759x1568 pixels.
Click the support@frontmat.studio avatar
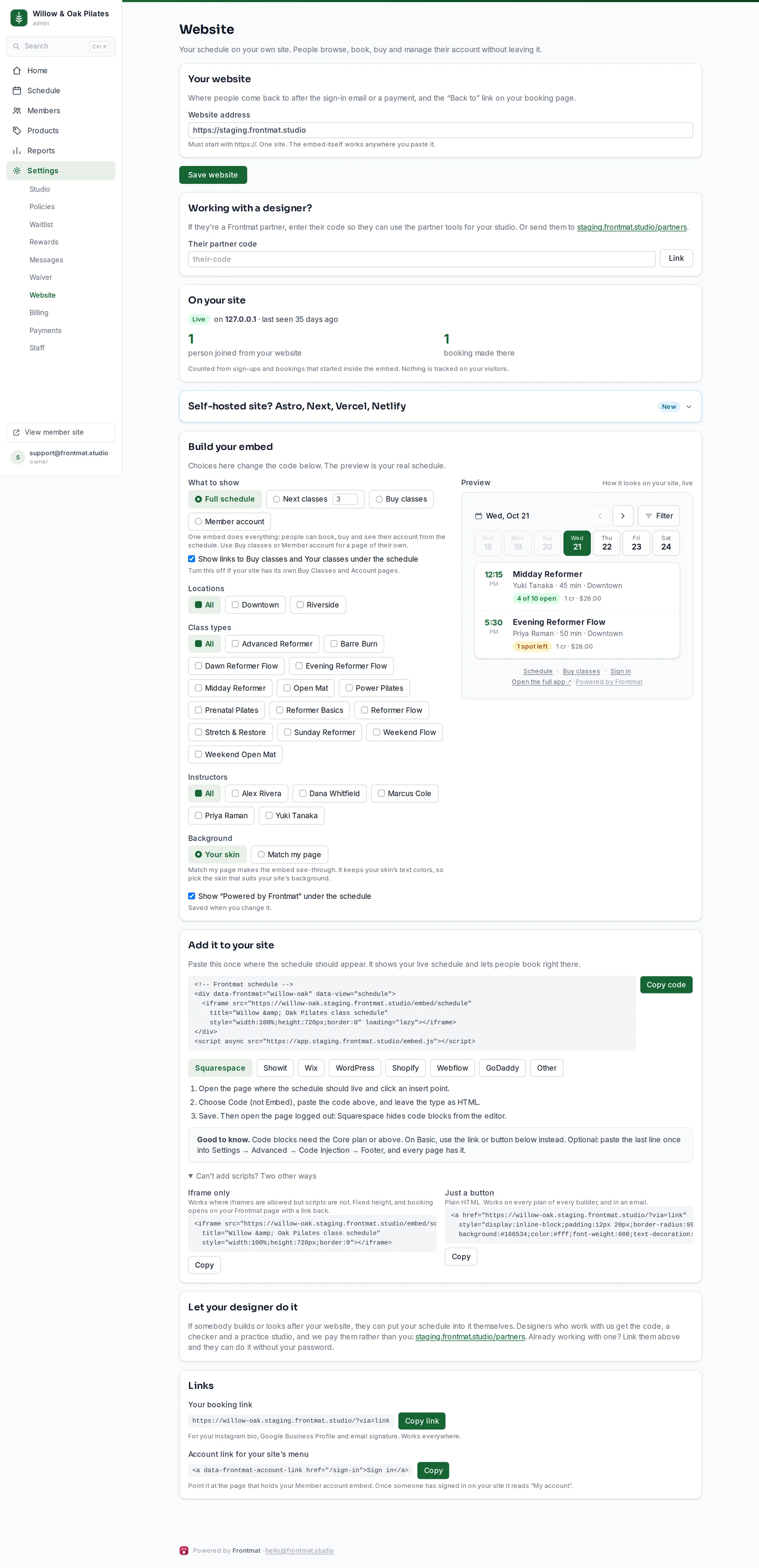click(18, 457)
